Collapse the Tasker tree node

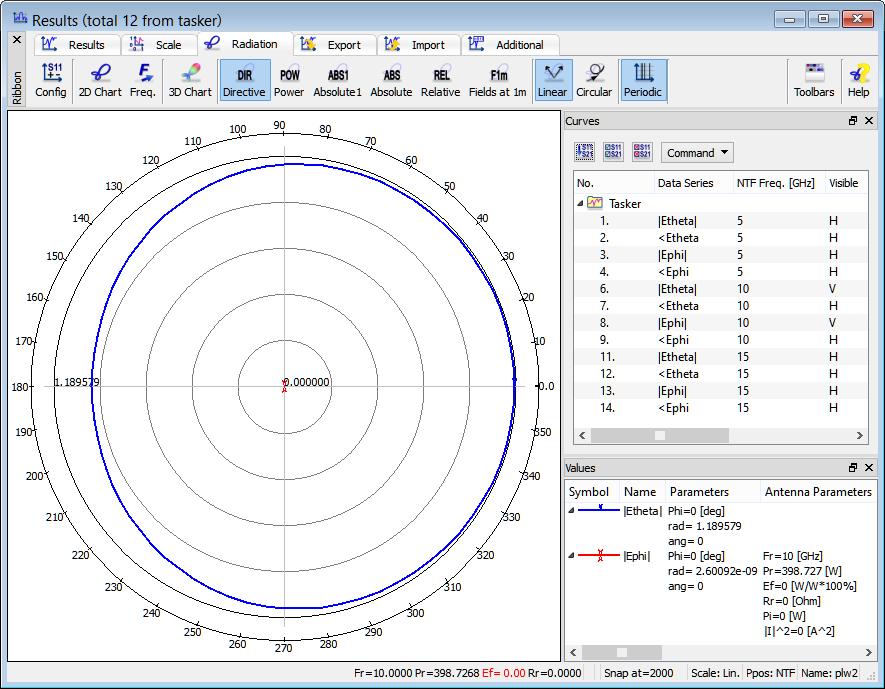click(581, 203)
